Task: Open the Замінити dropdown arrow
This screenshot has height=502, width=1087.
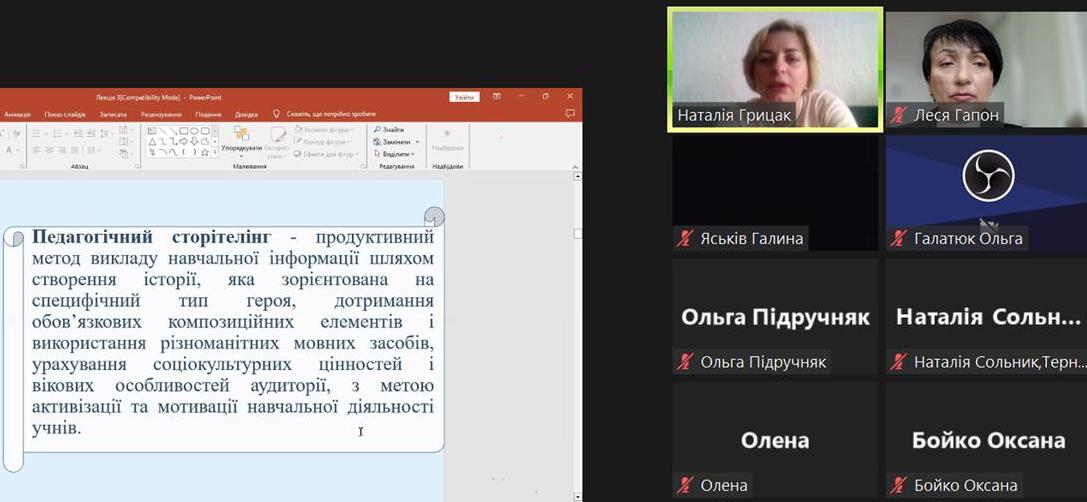Action: [417, 142]
